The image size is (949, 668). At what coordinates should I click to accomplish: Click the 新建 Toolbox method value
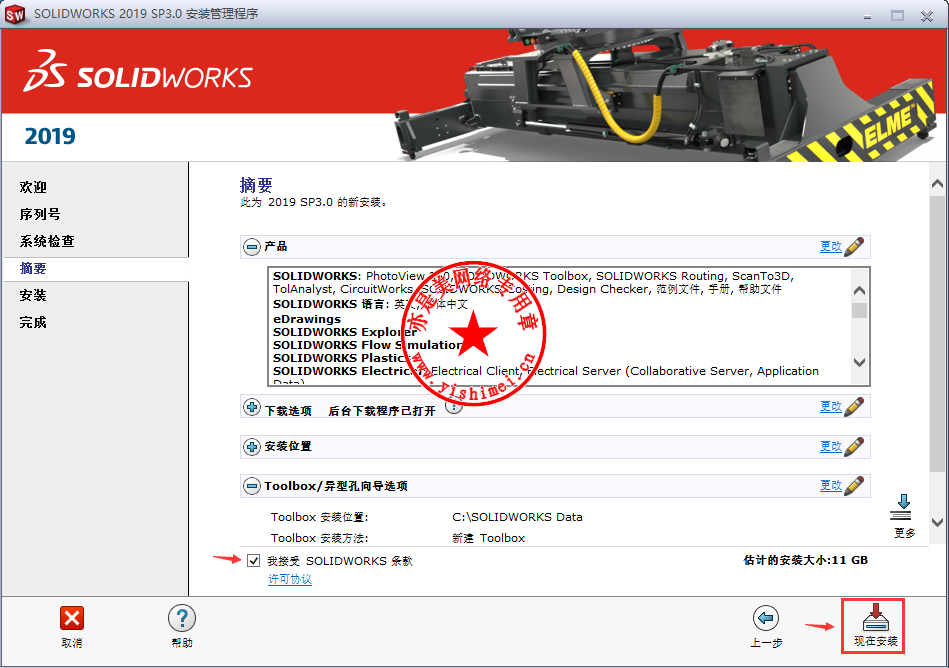[x=488, y=538]
